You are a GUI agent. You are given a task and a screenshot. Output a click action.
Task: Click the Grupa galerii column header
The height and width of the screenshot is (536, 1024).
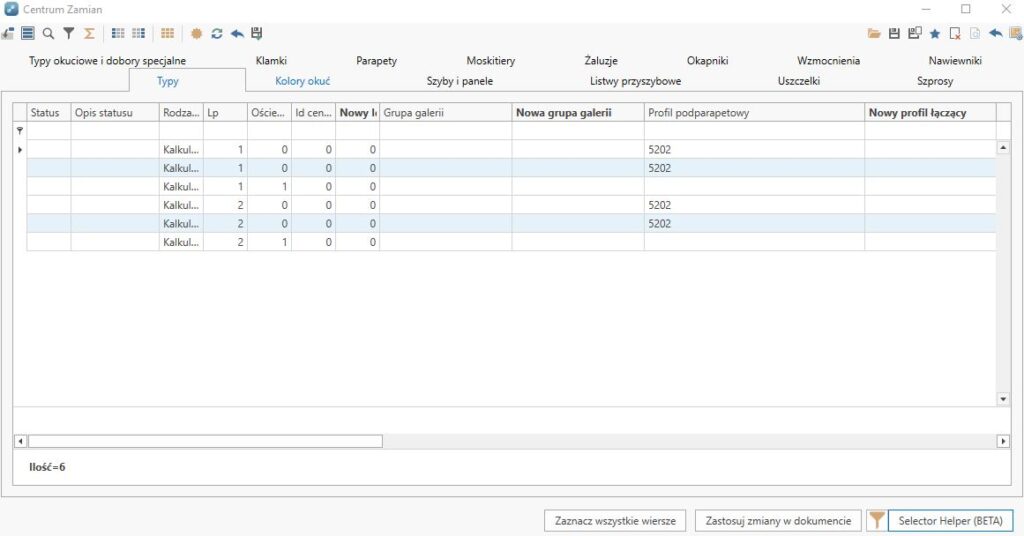click(x=445, y=112)
